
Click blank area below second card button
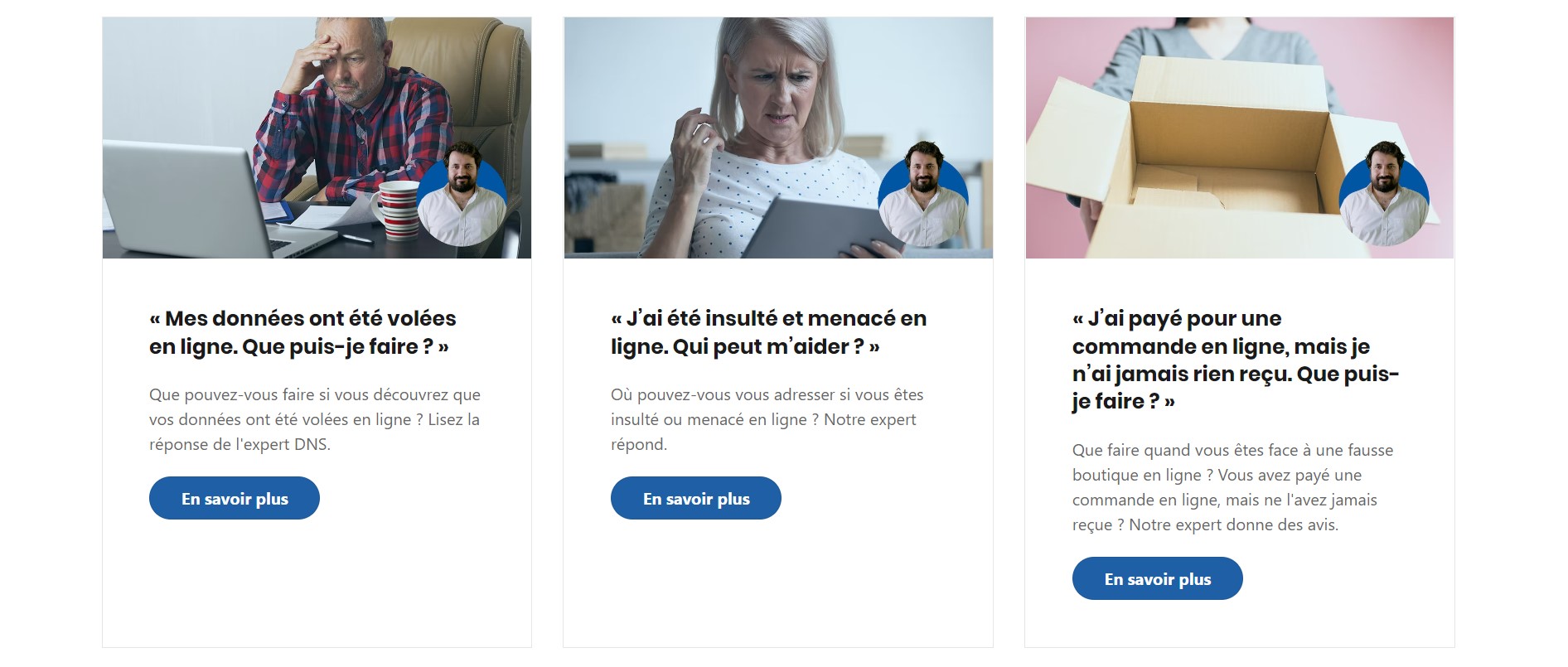pyautogui.click(x=778, y=583)
